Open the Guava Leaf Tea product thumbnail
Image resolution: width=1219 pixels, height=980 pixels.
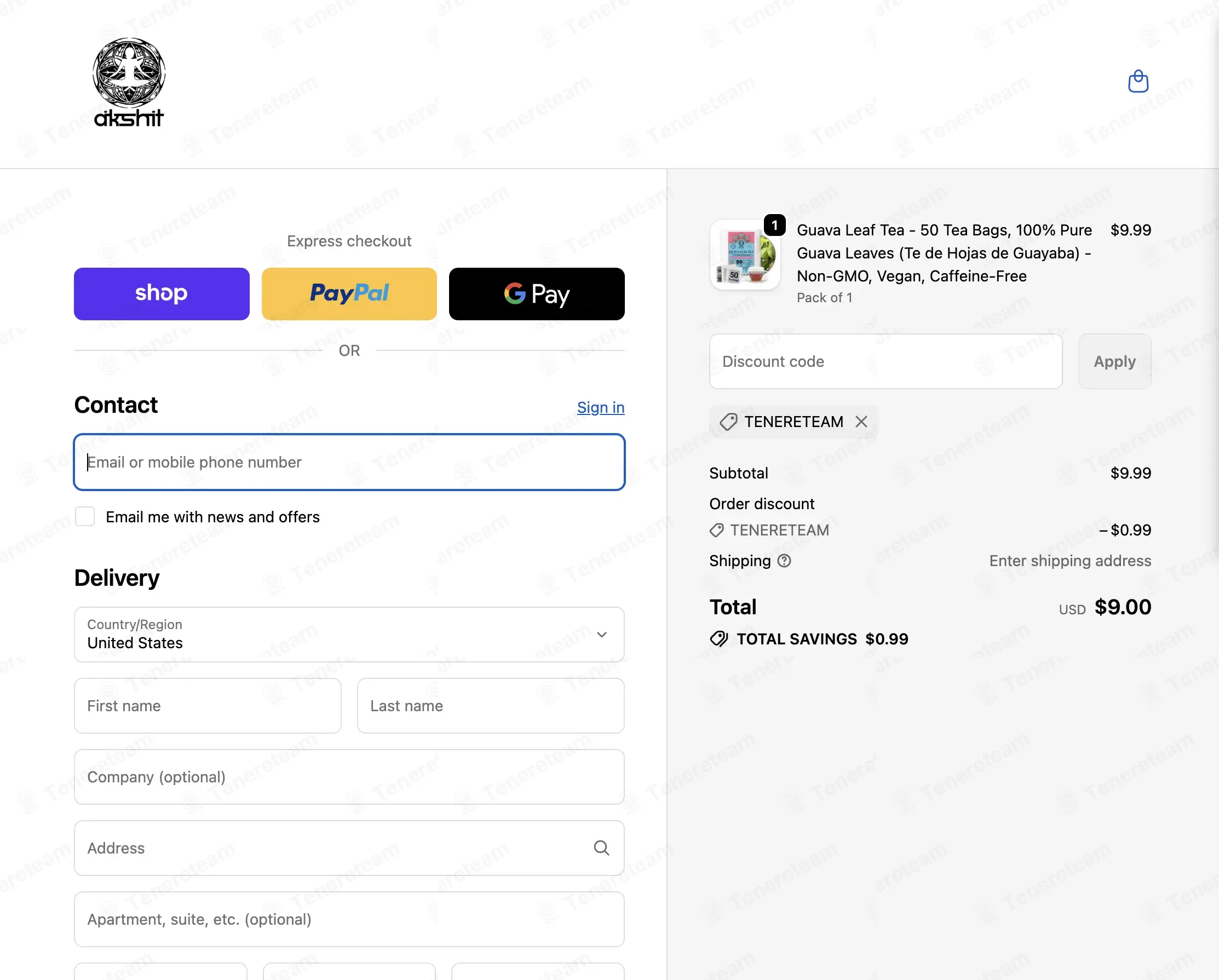(745, 255)
